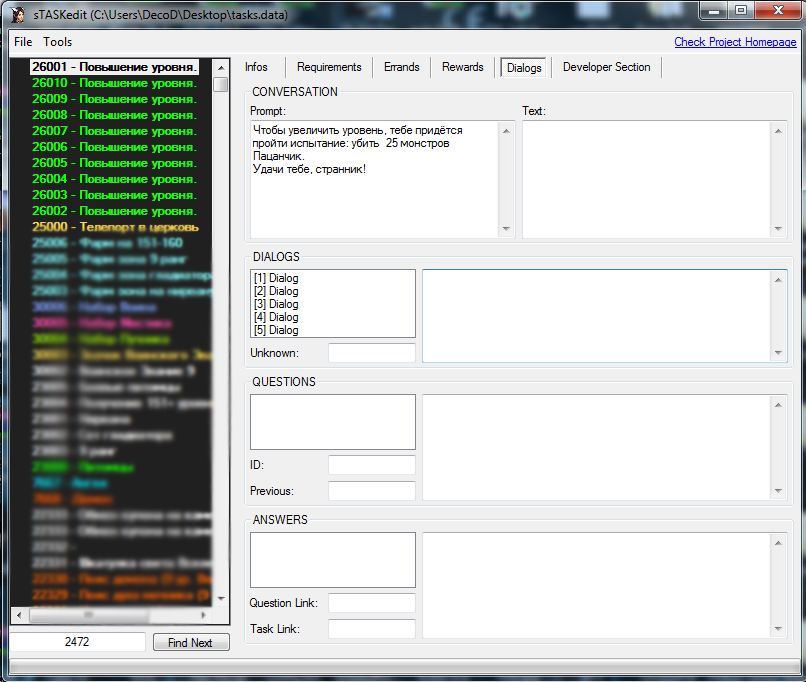Image resolution: width=806 pixels, height=682 pixels.
Task: Switch to the Requirements tab
Action: (x=329, y=67)
